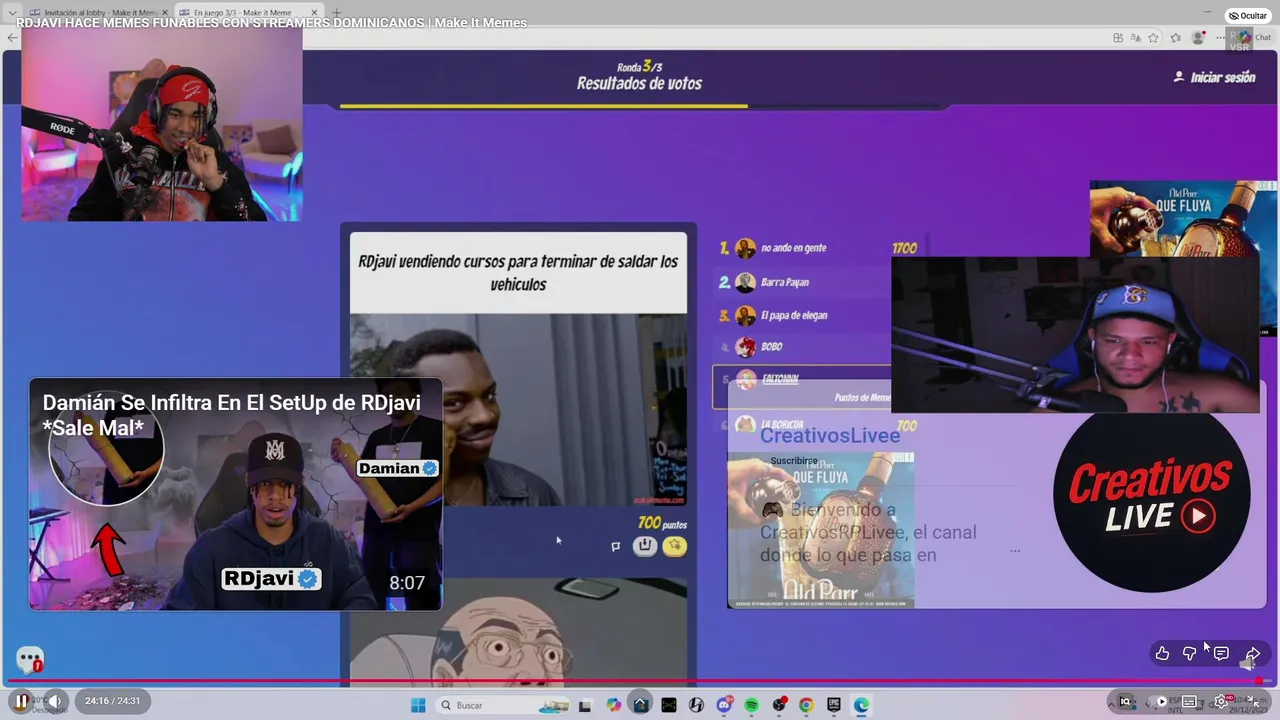Open Discord from the taskbar

[x=724, y=705]
